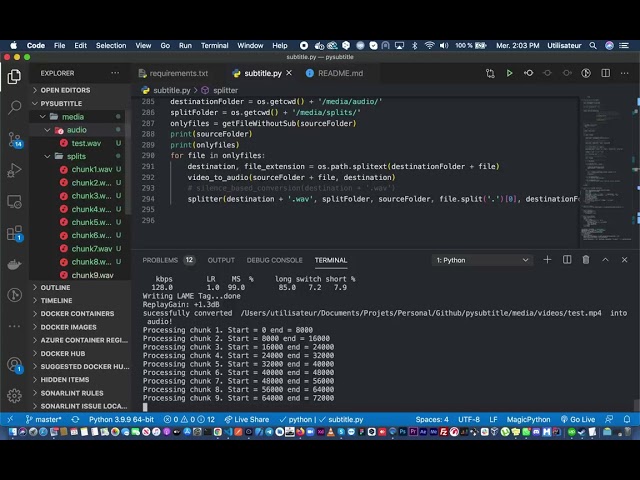Click splitter breadcrumb symbol
Screen dimensions: 640x480
click(220, 90)
